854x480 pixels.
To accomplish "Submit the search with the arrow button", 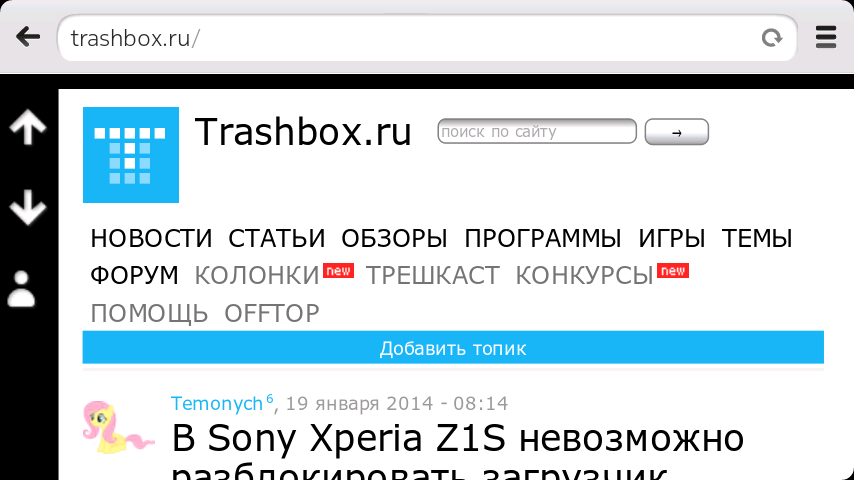I will pos(677,132).
